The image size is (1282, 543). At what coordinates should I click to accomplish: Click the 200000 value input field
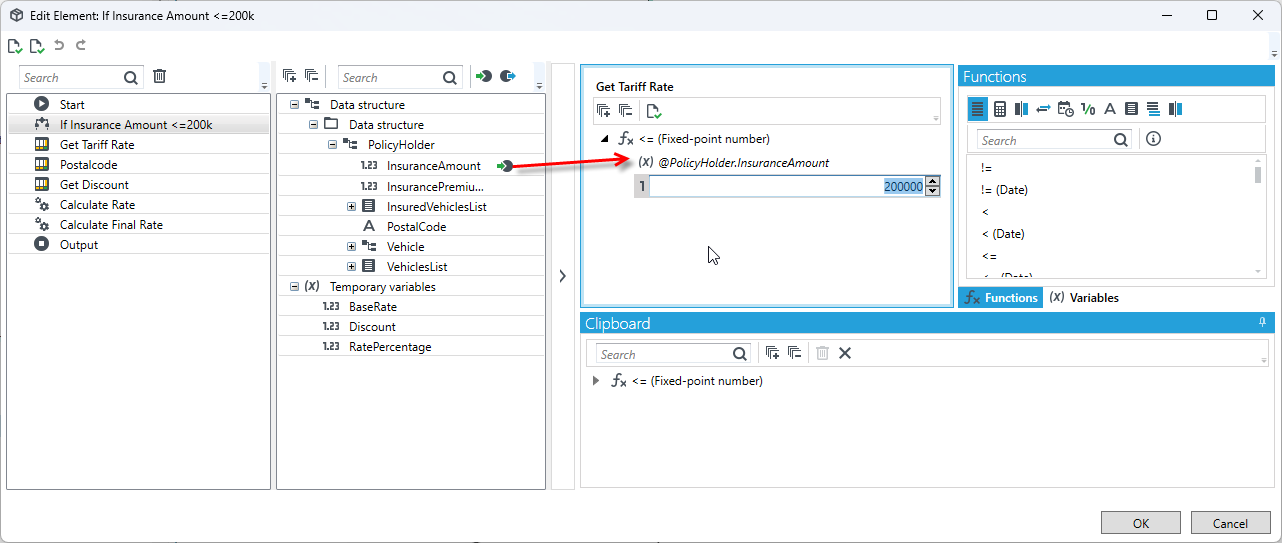coord(787,186)
